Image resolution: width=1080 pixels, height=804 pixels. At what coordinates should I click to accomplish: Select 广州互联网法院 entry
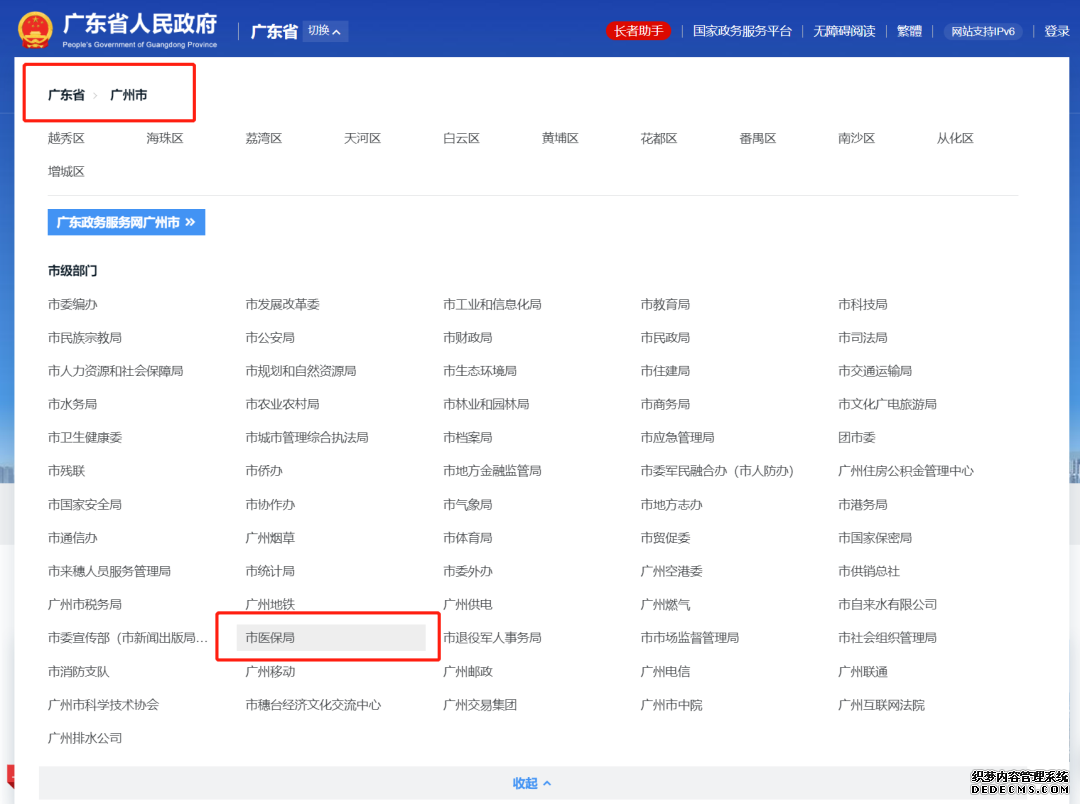pyautogui.click(x=881, y=705)
